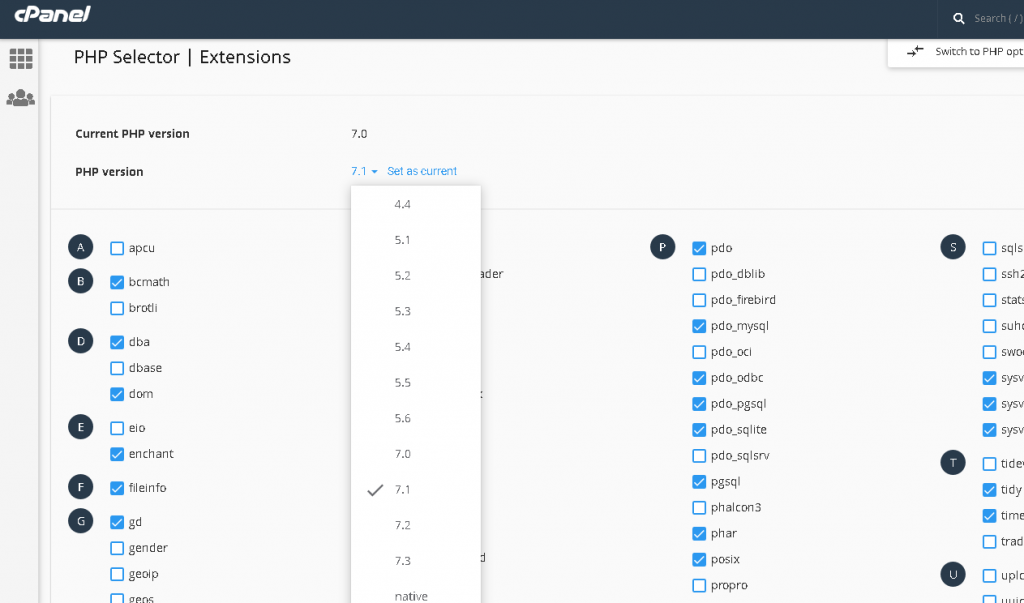Click the letter T section badge
Viewport: 1024px width, 603px height.
click(x=953, y=462)
